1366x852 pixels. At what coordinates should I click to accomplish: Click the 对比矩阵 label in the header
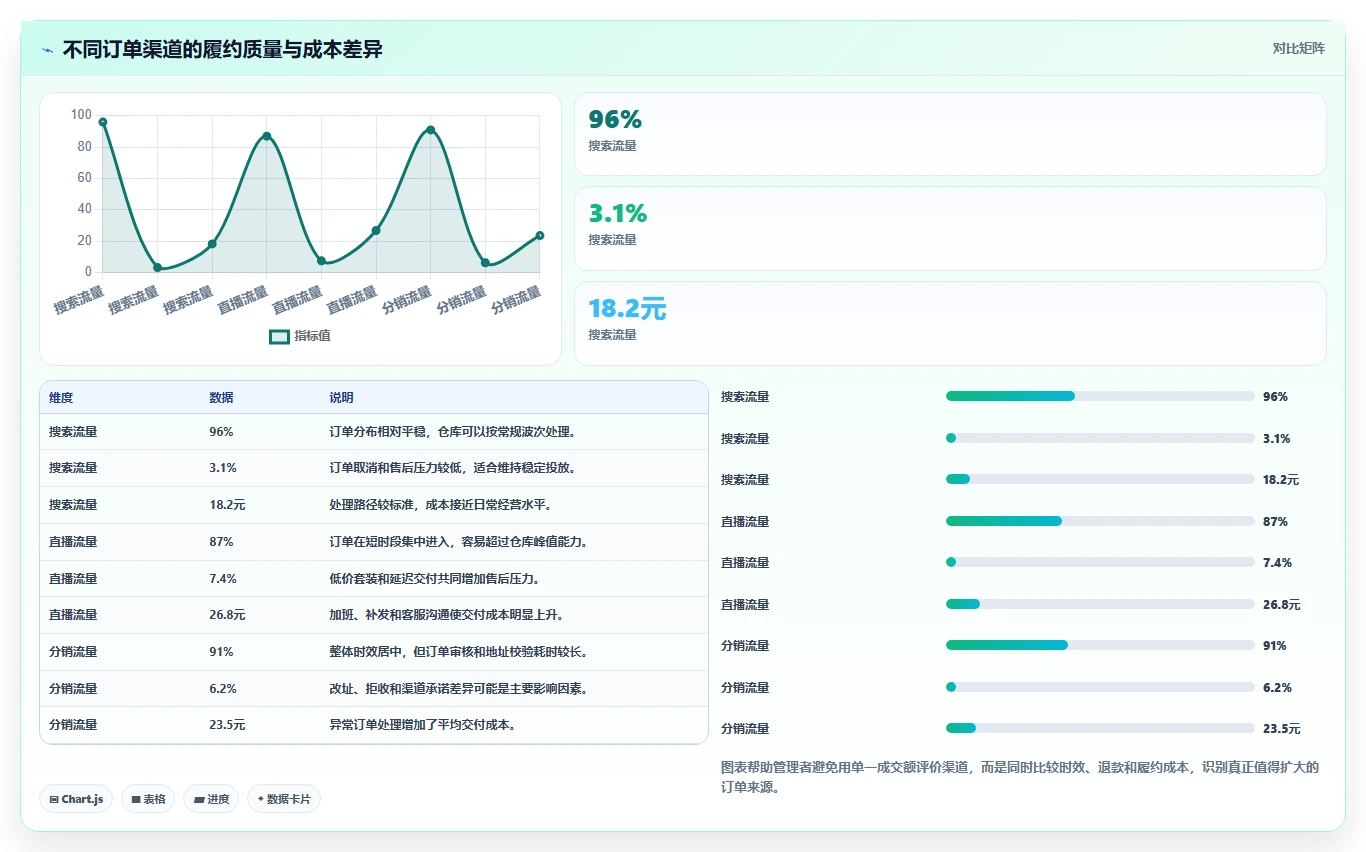pos(1298,49)
